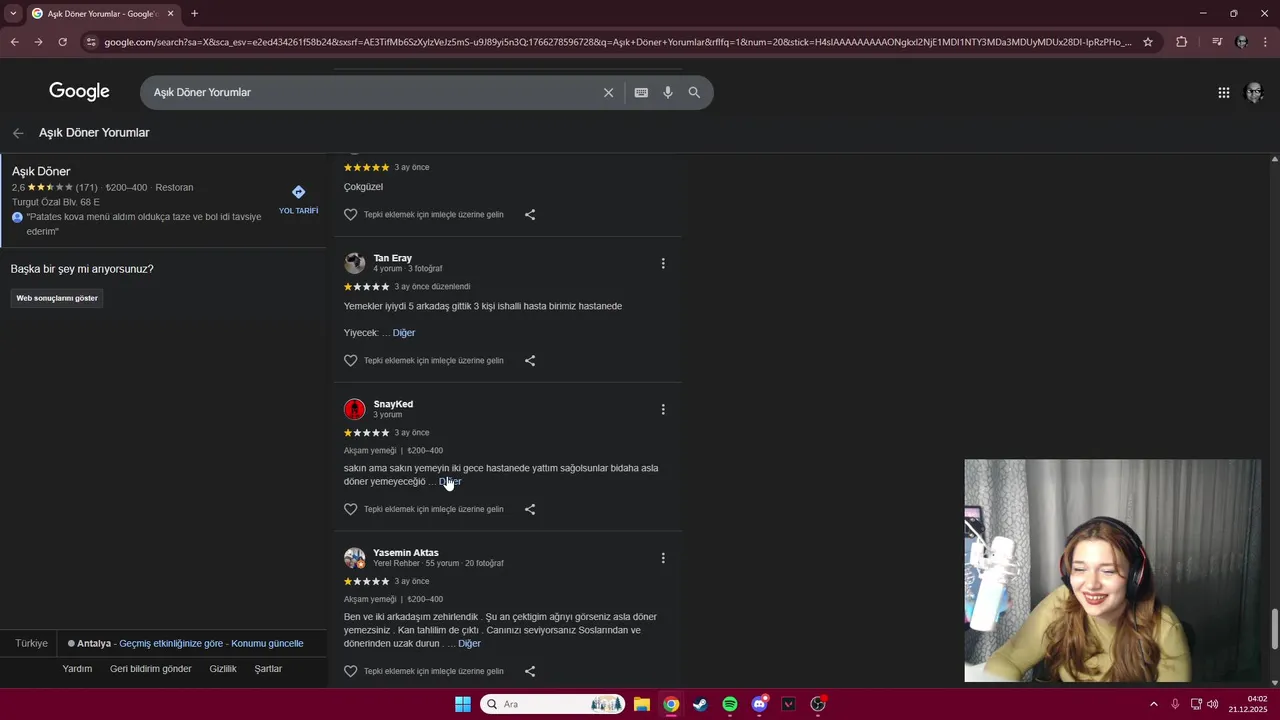Get directions via YOL TARİFİ icon
1280x720 pixels.
point(298,192)
